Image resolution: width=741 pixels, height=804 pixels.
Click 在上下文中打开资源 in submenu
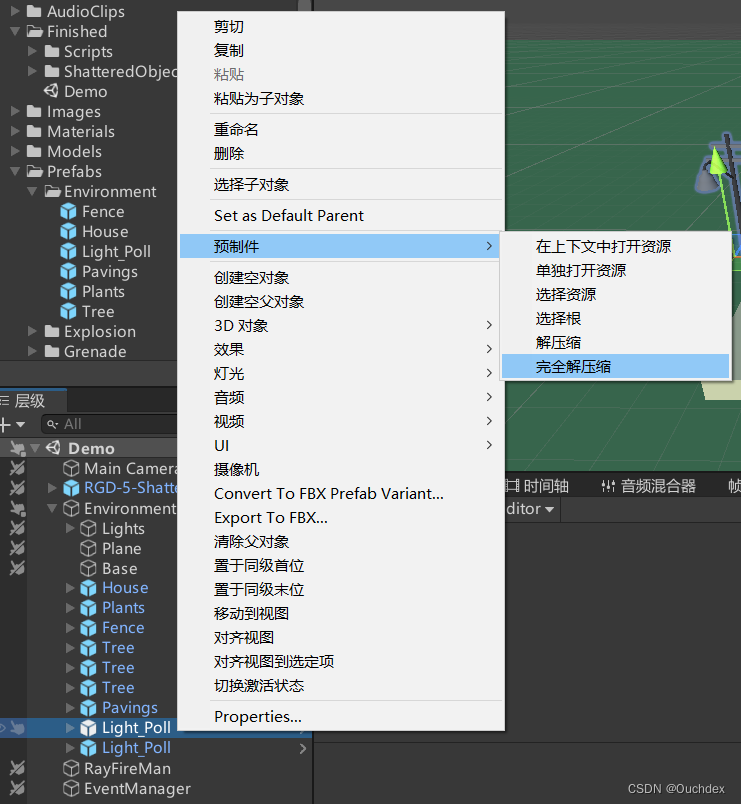615,247
